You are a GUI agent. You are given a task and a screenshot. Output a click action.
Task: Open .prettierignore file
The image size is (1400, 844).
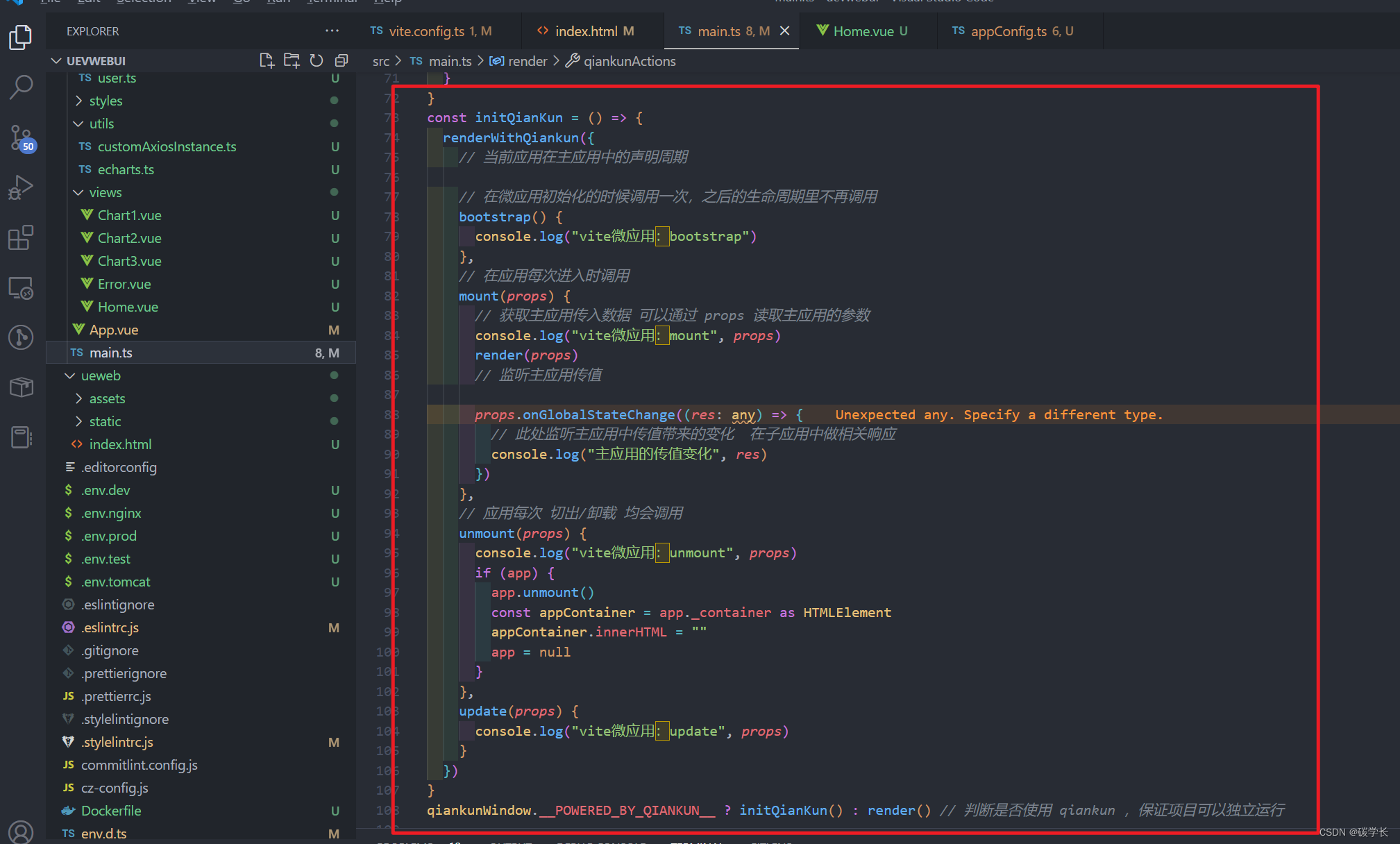tap(201, 673)
